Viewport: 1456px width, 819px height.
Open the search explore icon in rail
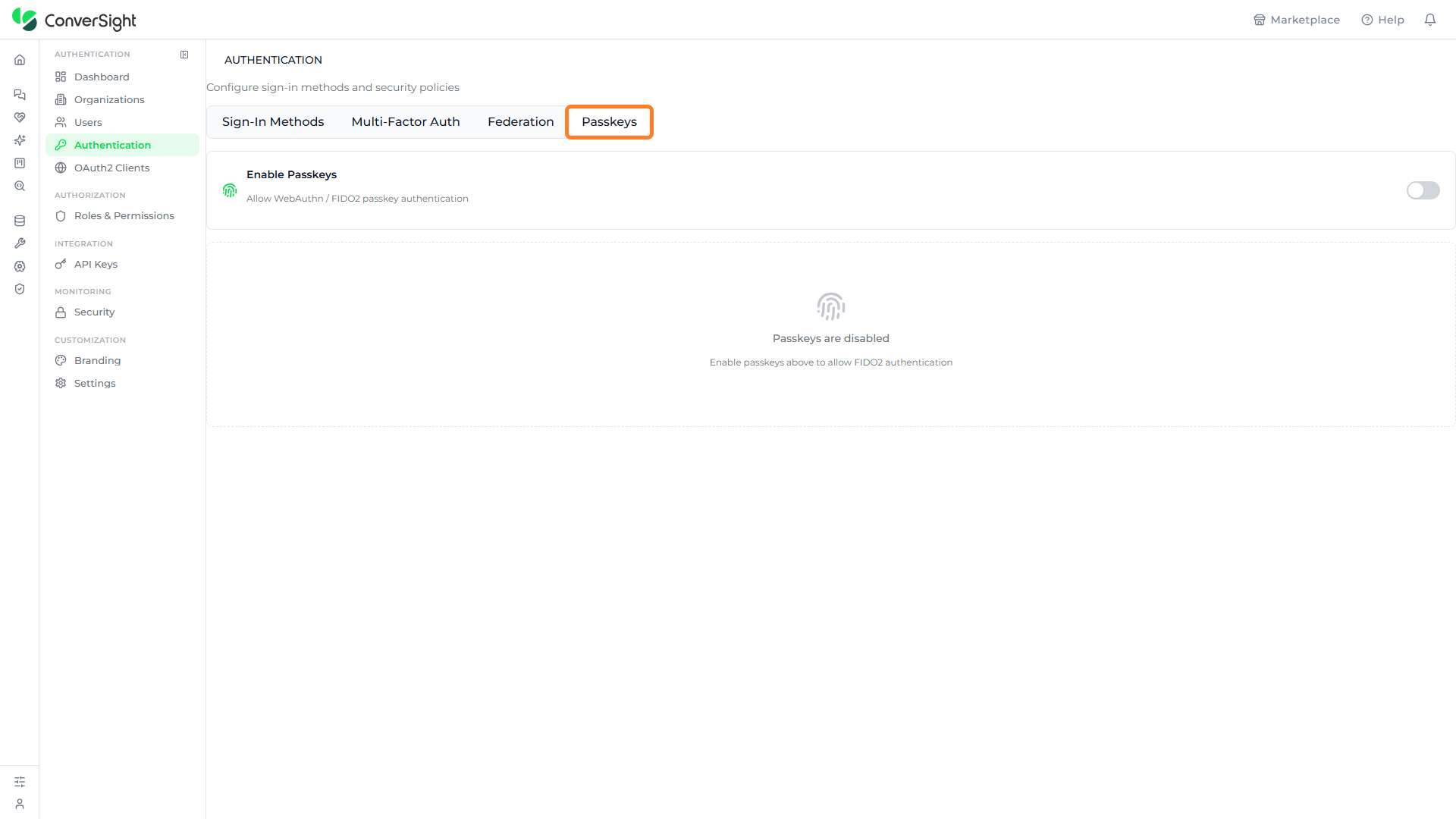20,186
